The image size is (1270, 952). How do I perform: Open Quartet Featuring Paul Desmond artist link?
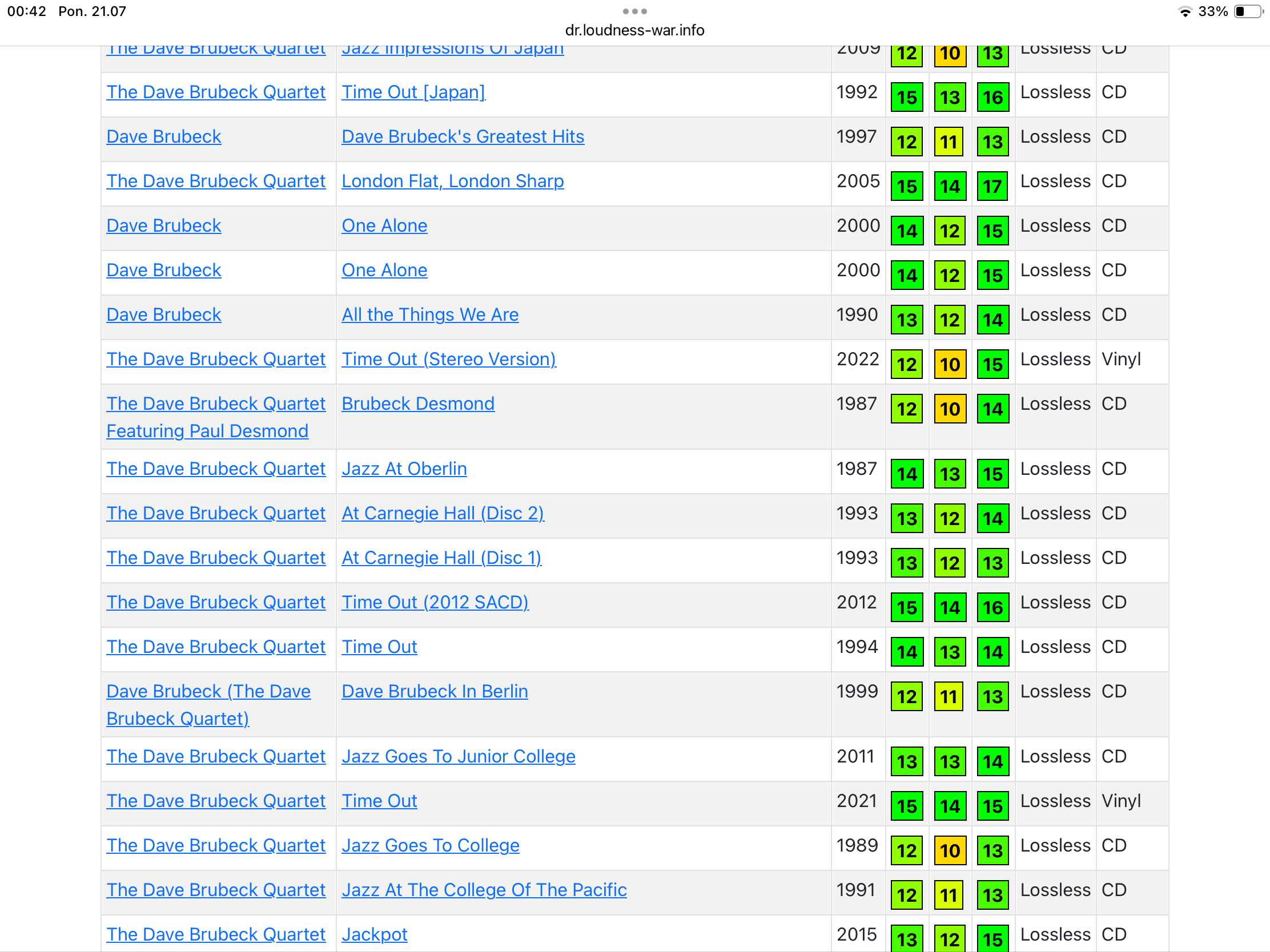pos(216,417)
